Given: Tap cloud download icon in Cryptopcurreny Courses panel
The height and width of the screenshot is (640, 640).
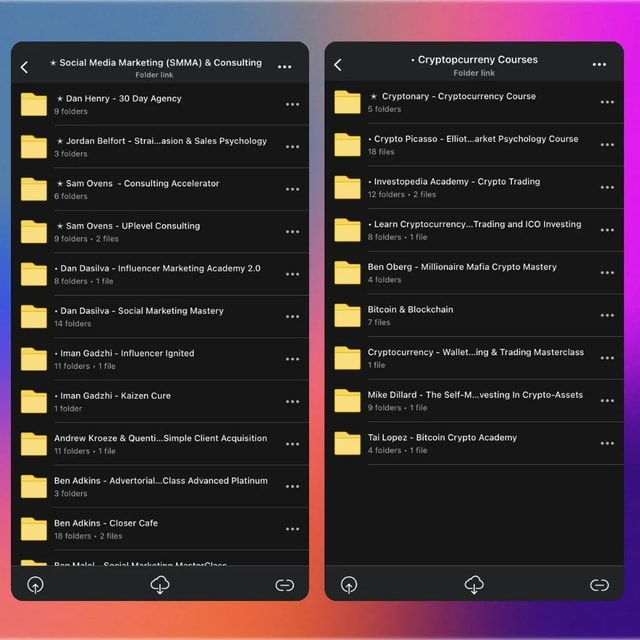Looking at the screenshot, I should [x=474, y=584].
